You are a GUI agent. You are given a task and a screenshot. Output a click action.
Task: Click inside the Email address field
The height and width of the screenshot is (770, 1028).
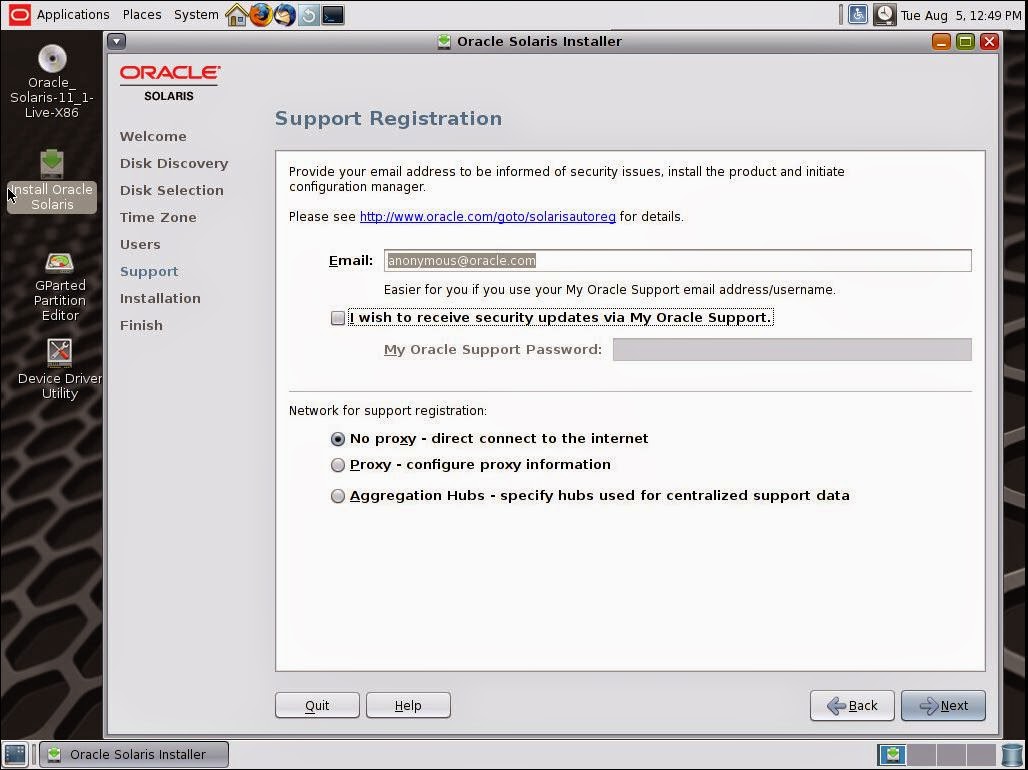point(676,260)
